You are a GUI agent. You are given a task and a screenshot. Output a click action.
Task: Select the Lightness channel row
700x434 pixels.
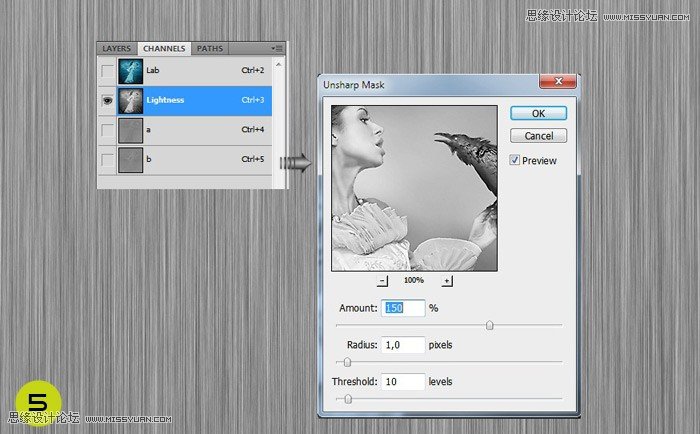click(x=185, y=100)
